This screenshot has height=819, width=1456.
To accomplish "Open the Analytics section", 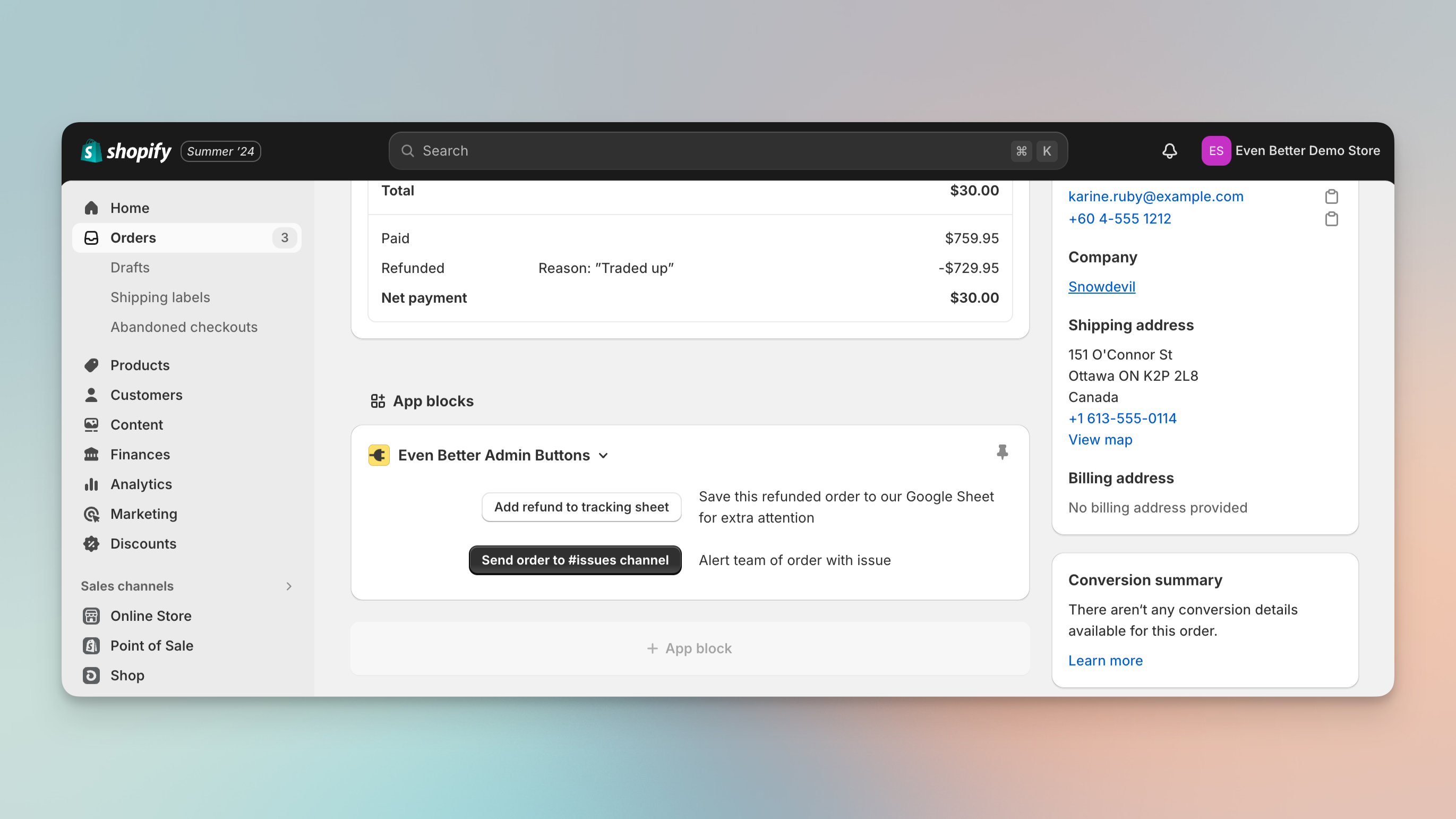I will (x=186, y=484).
